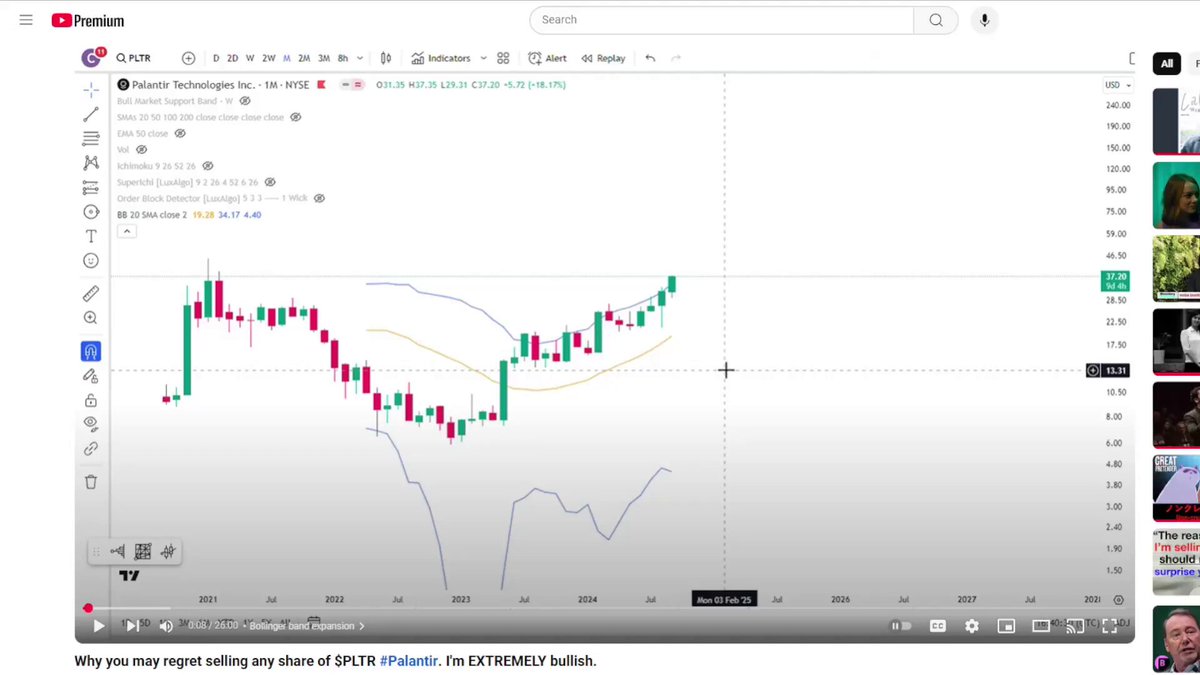
Task: Toggle closed captions CC button
Action: 938,626
